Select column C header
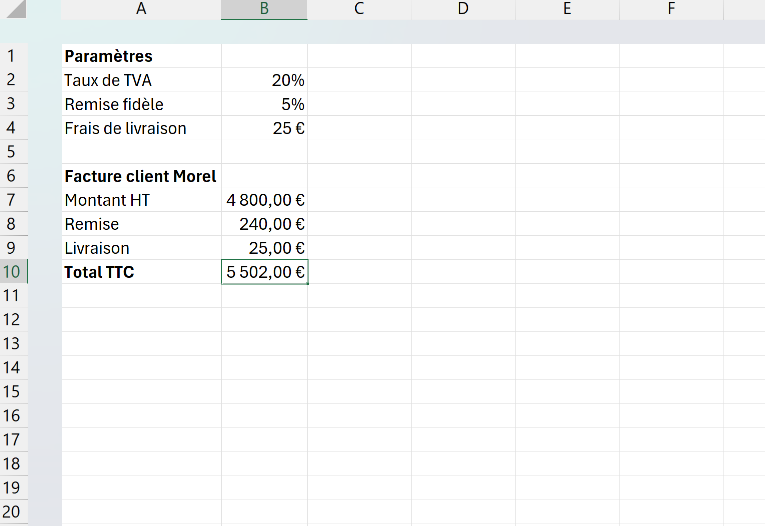 (359, 9)
